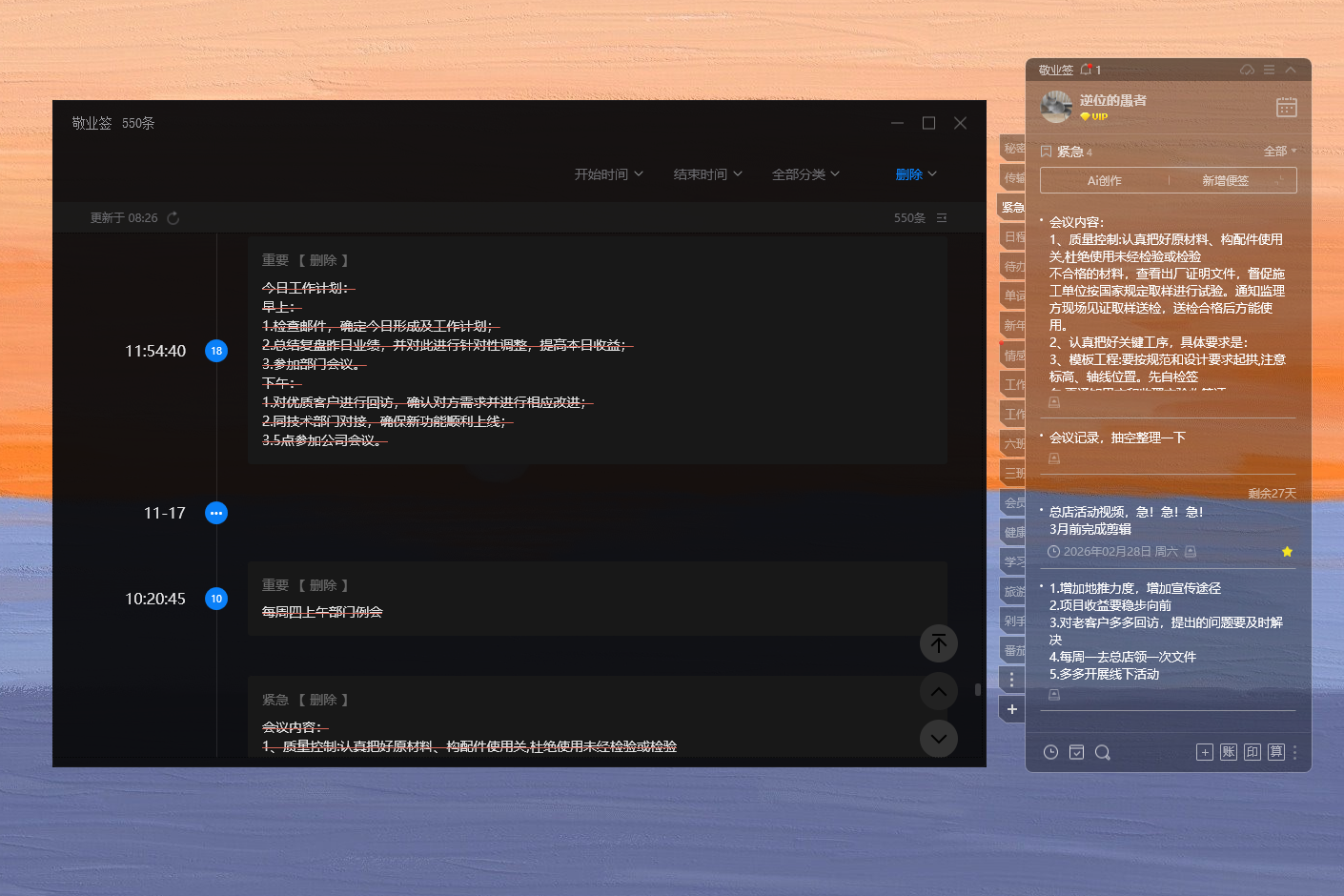The image size is (1344, 896).
Task: Click the cloud sync icon in the widget titlebar
Action: click(1247, 70)
